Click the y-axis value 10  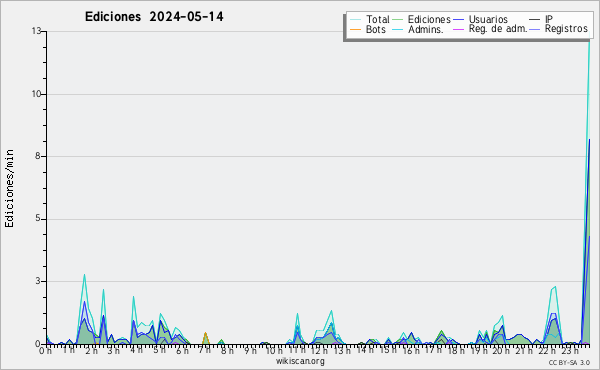(x=36, y=94)
